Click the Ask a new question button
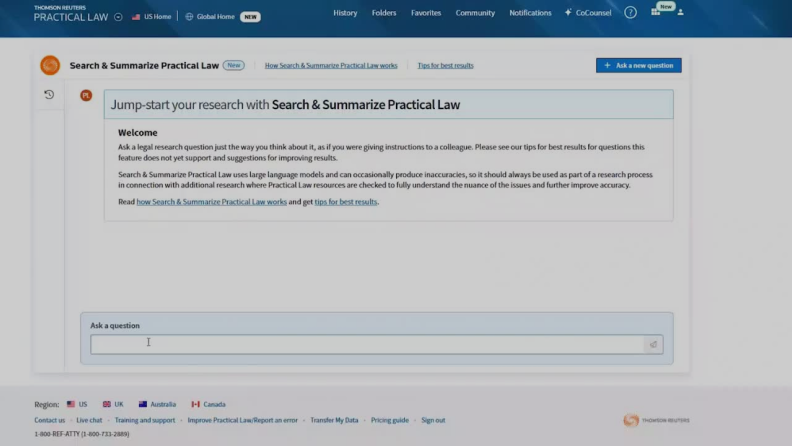The width and height of the screenshot is (792, 446). [x=638, y=65]
